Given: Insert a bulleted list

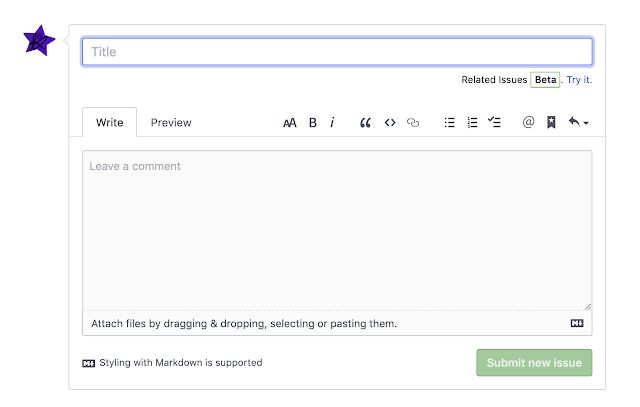Looking at the screenshot, I should click(x=450, y=123).
